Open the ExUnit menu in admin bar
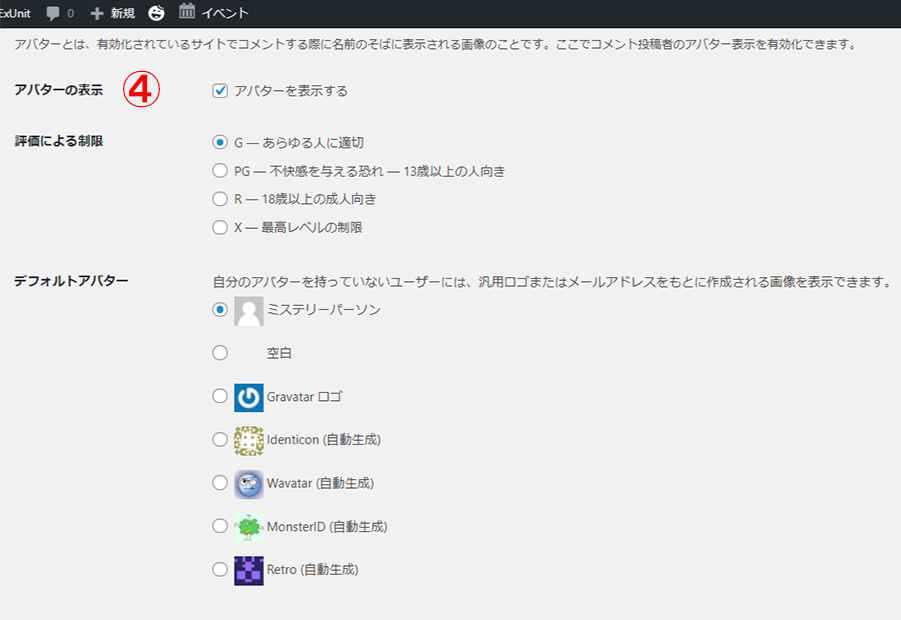 (14, 13)
